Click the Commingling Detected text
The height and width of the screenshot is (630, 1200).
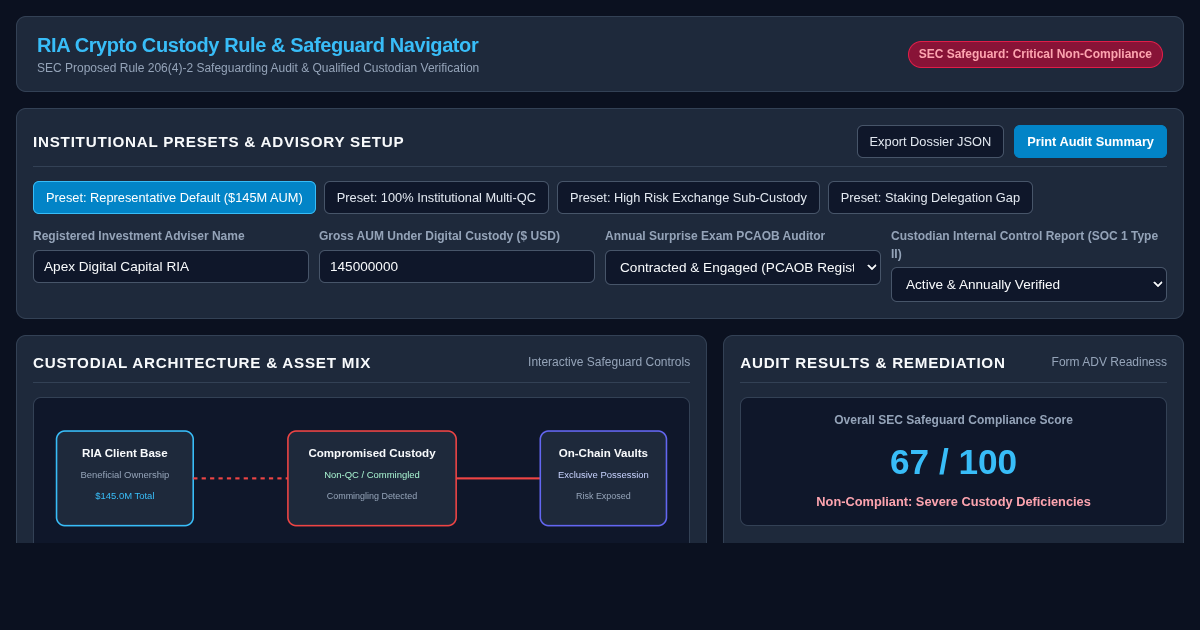(x=372, y=496)
